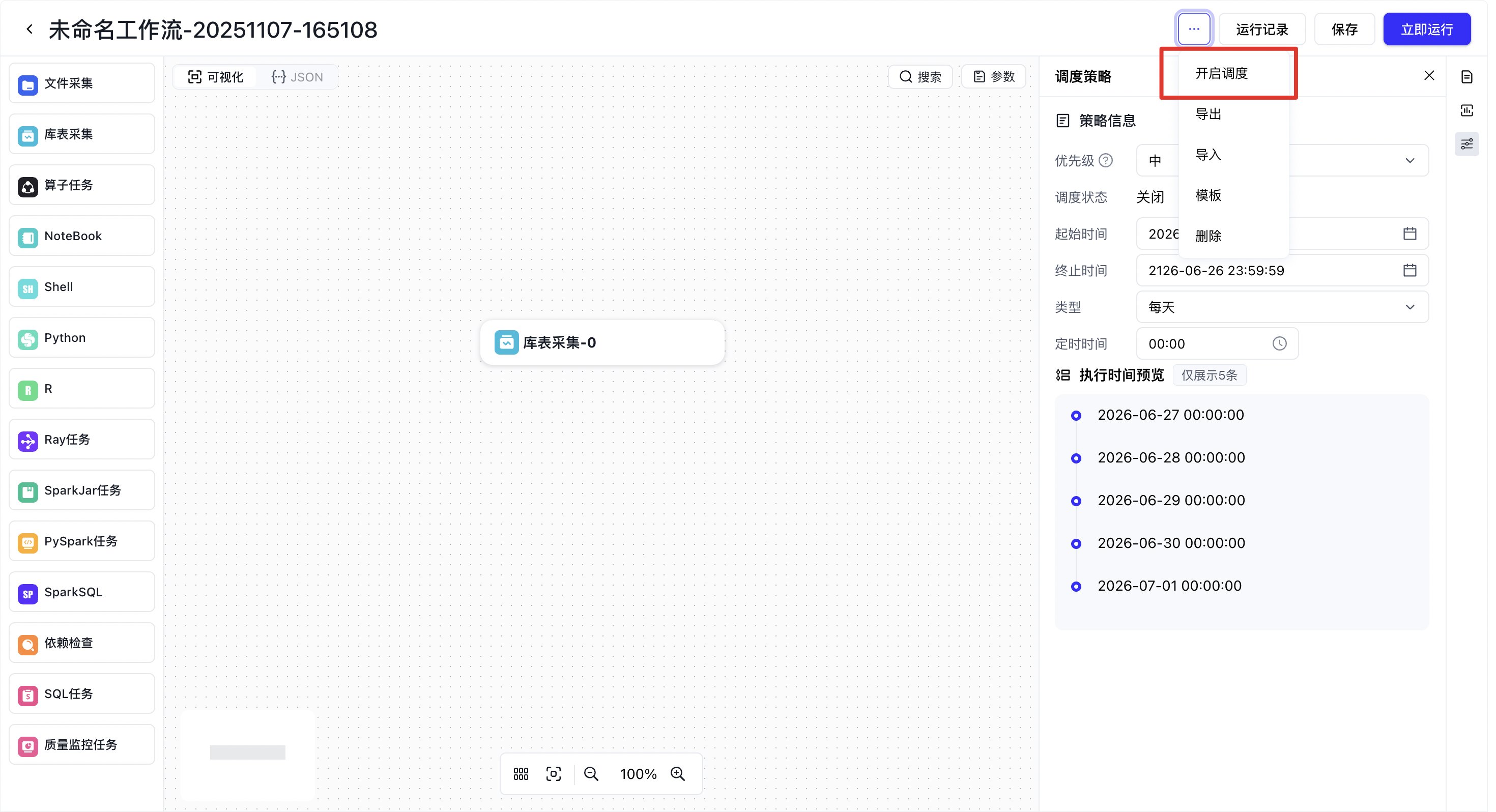Screen dimensions: 1496x812
Task: Select 开启调度 from the menu
Action: pyautogui.click(x=1240, y=74)
